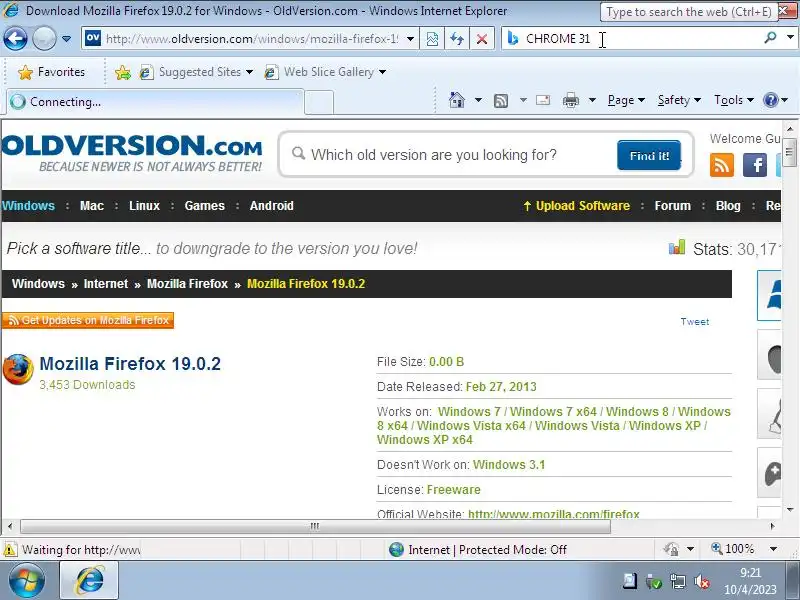Click the Firefox logo icon
Viewport: 800px width, 600px height.
point(18,369)
